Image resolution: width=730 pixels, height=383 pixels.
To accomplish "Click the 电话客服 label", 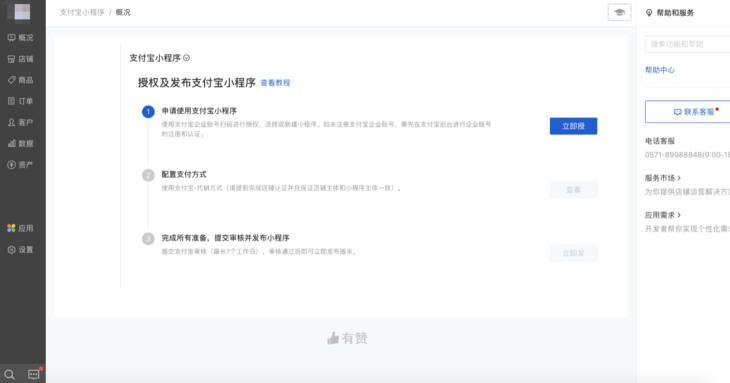I will [x=660, y=141].
